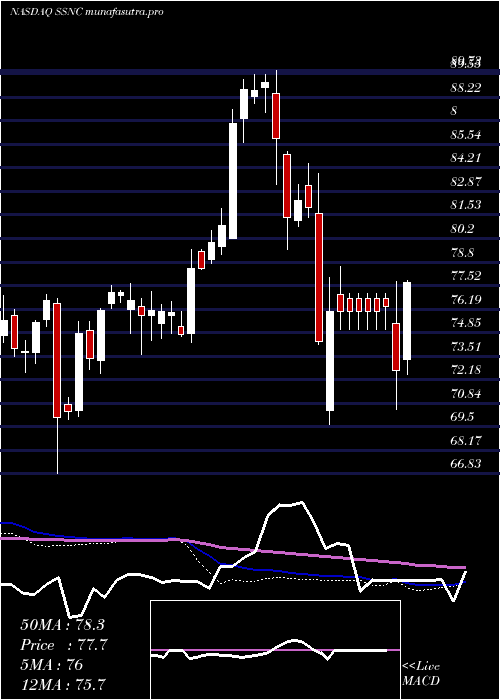
Task: Click the 81.53 price axis label
Action: [x=465, y=205]
